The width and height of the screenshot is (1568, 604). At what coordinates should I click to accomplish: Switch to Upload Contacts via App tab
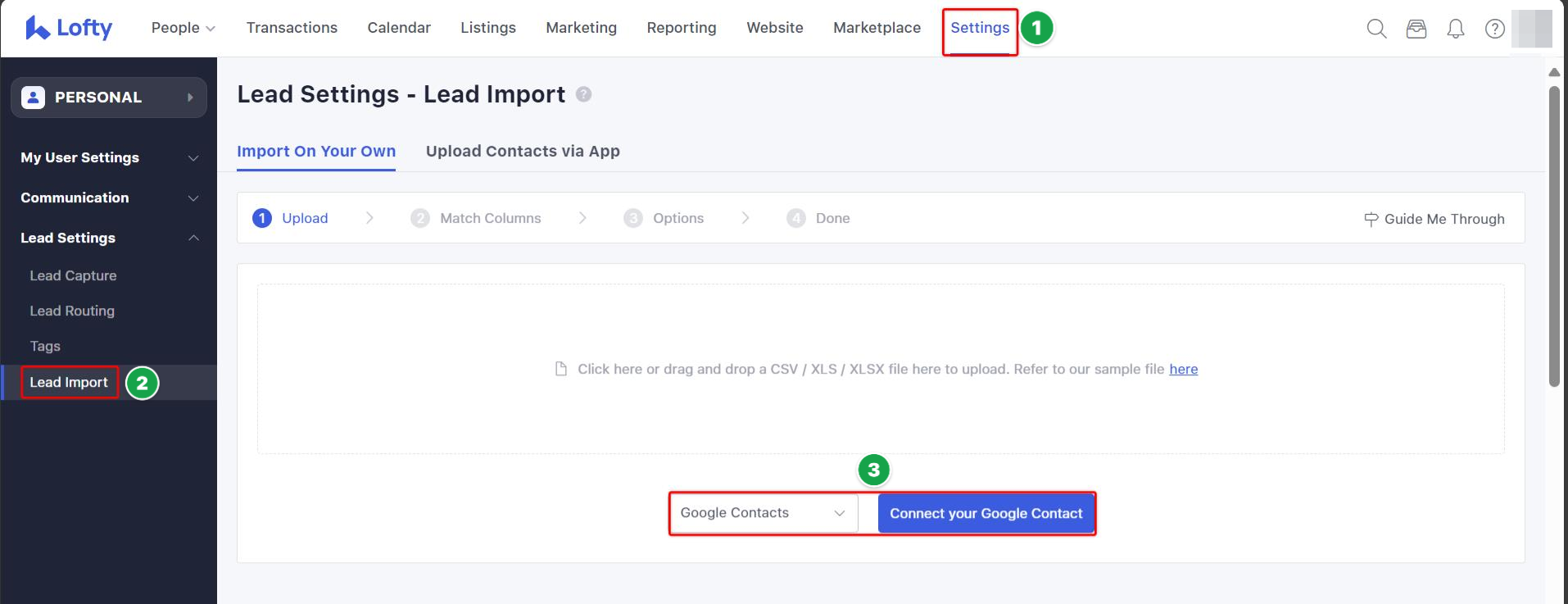coord(523,151)
